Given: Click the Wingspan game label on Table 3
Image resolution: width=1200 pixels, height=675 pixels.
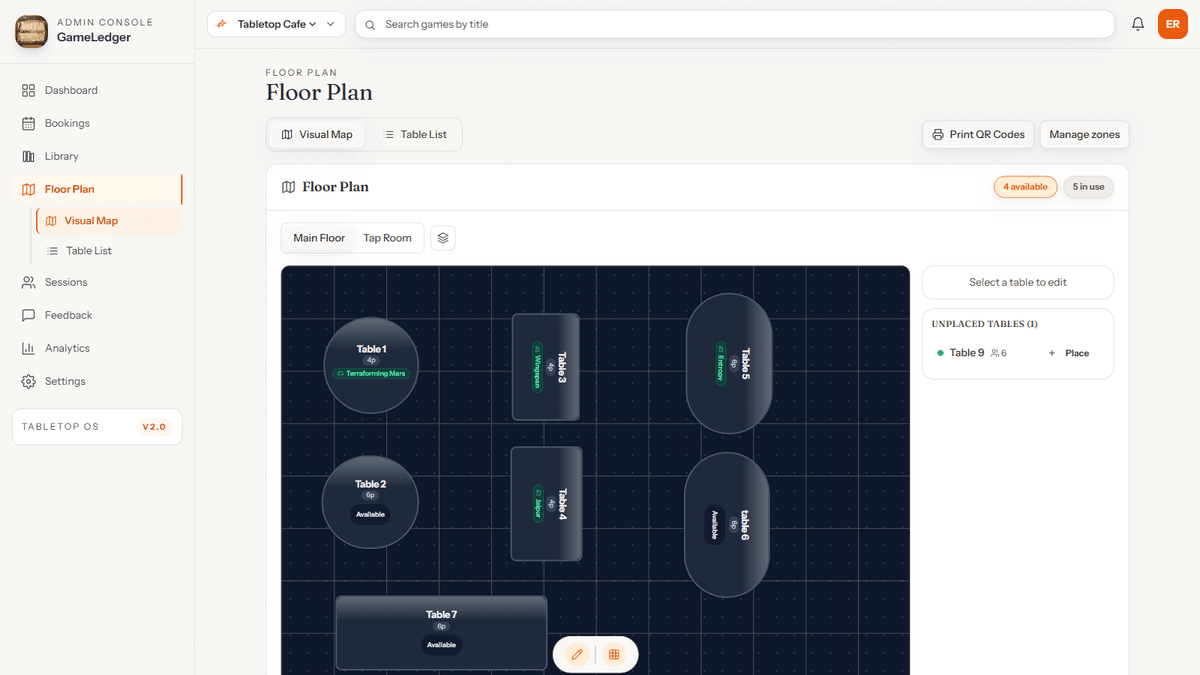Looking at the screenshot, I should pos(538,366).
